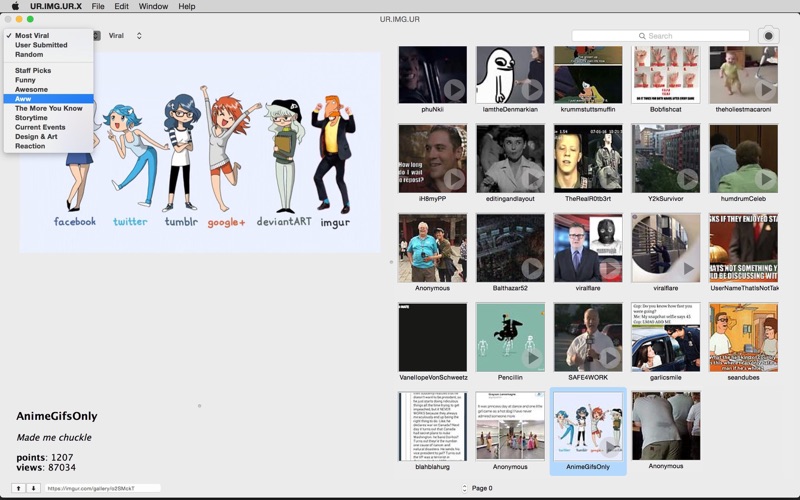800x500 pixels.
Task: Play the phuNkii video thumbnail
Action: pos(454,90)
